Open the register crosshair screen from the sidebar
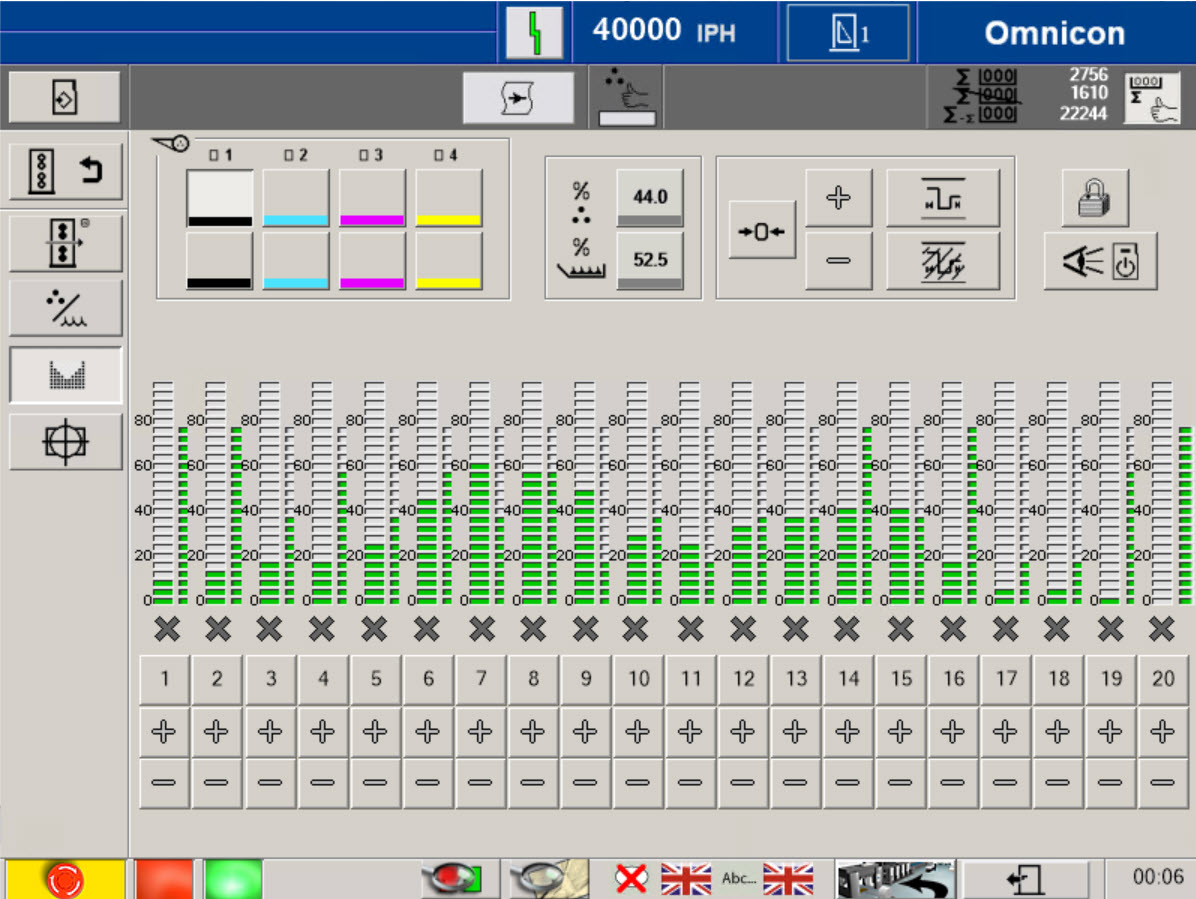1196x899 pixels. tap(65, 442)
